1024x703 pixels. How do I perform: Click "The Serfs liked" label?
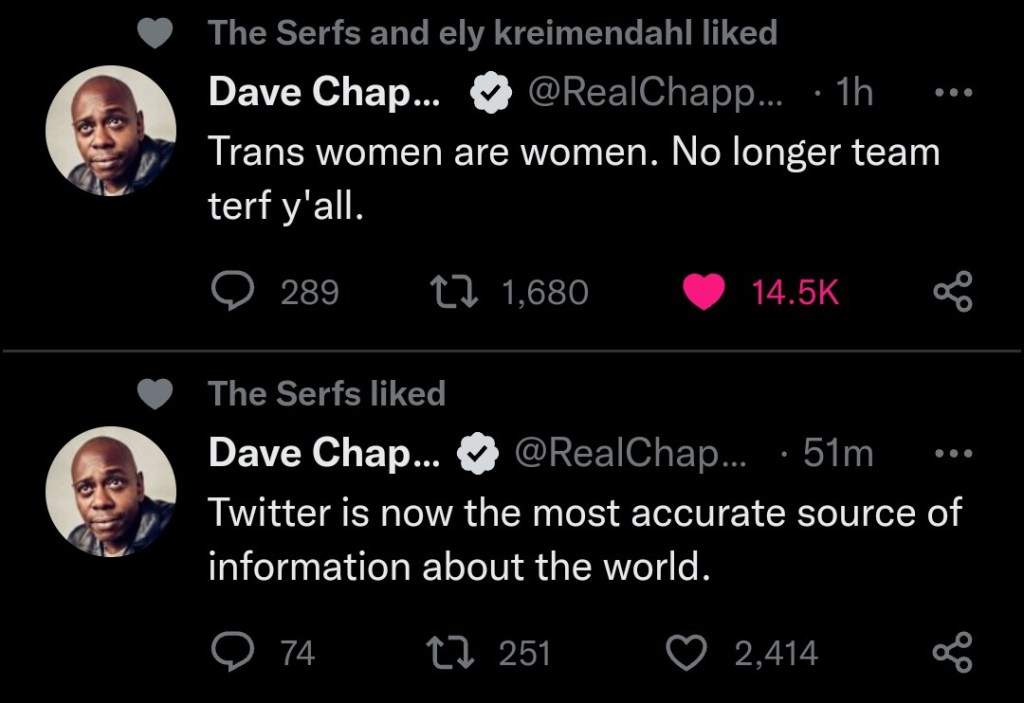point(326,394)
